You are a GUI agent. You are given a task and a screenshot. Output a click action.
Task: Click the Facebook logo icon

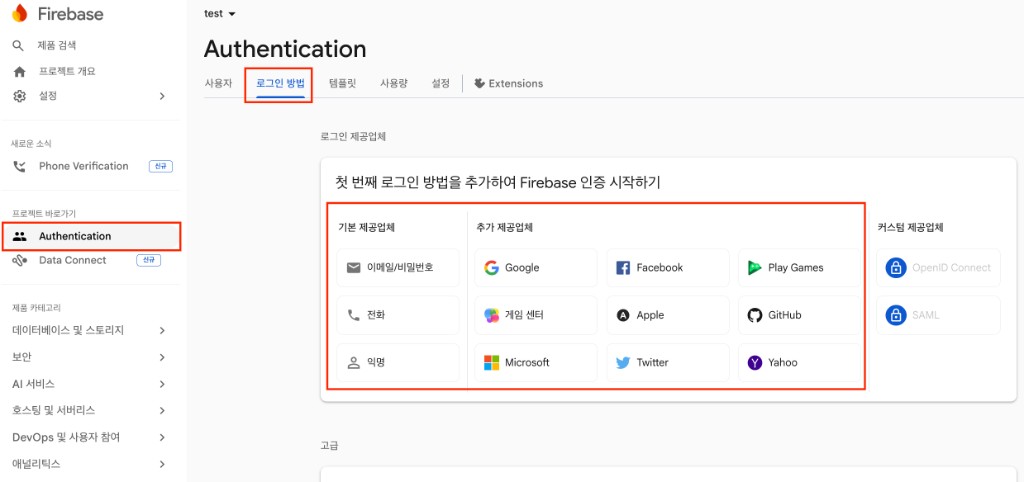pyautogui.click(x=623, y=268)
